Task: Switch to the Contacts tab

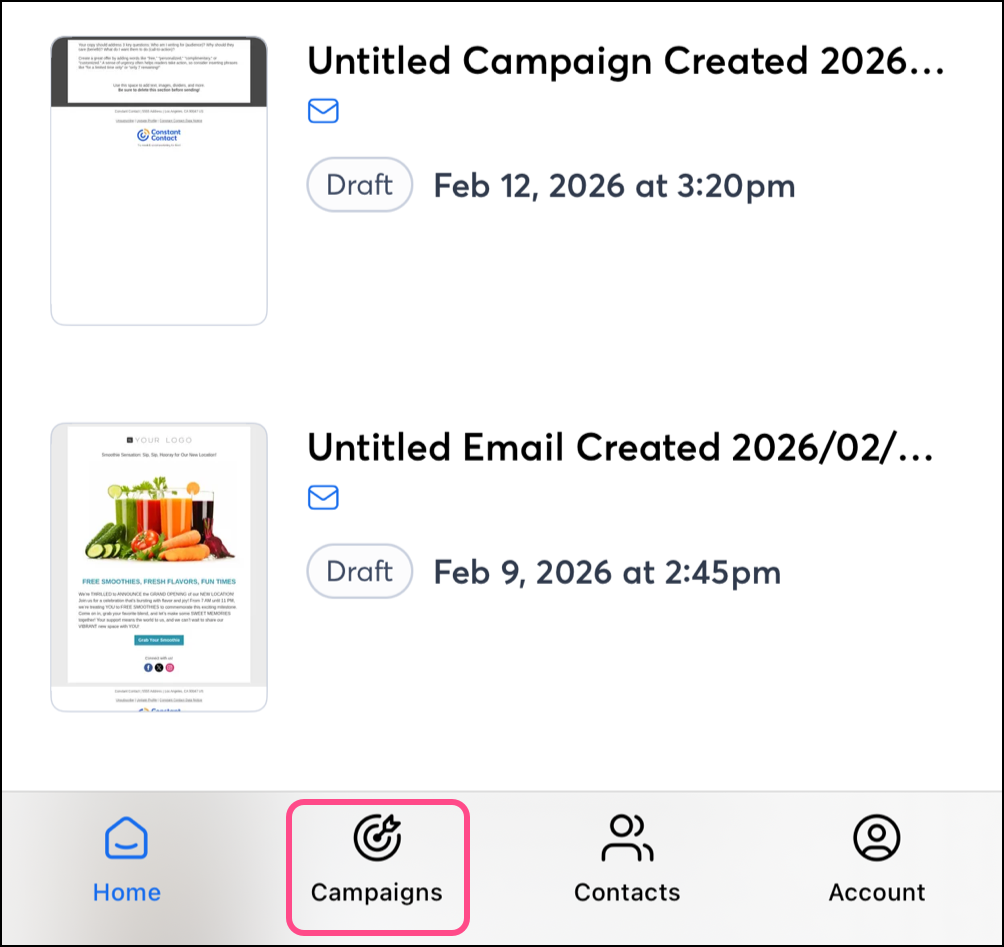Action: pyautogui.click(x=627, y=868)
